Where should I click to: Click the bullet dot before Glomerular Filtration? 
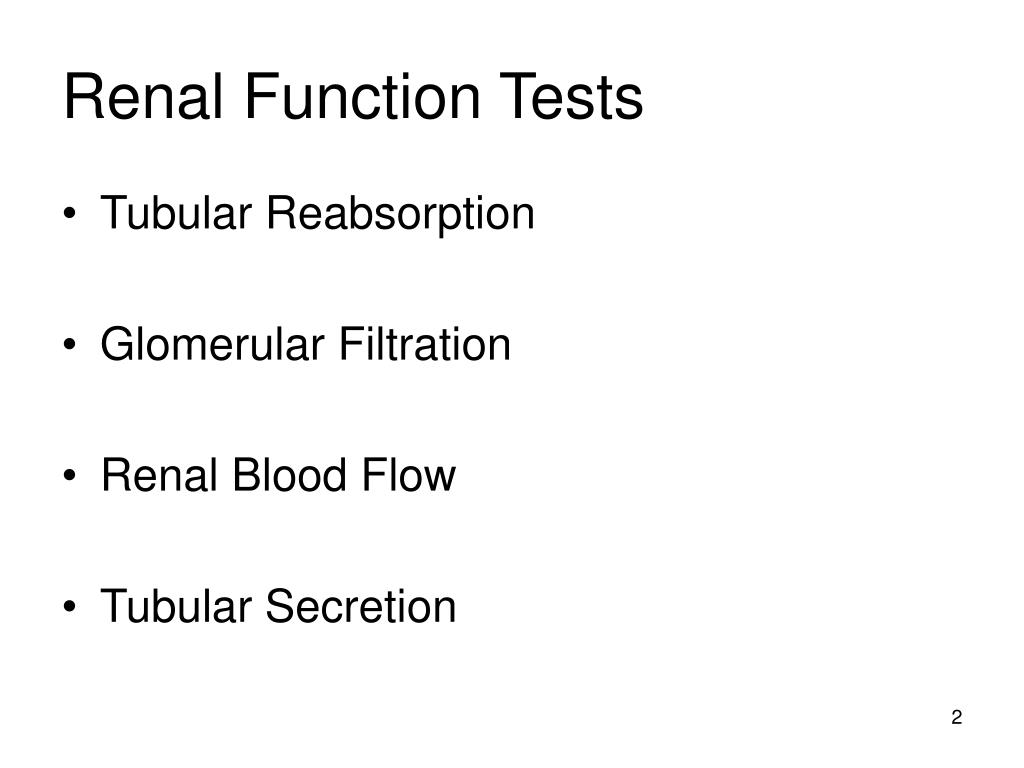click(70, 345)
